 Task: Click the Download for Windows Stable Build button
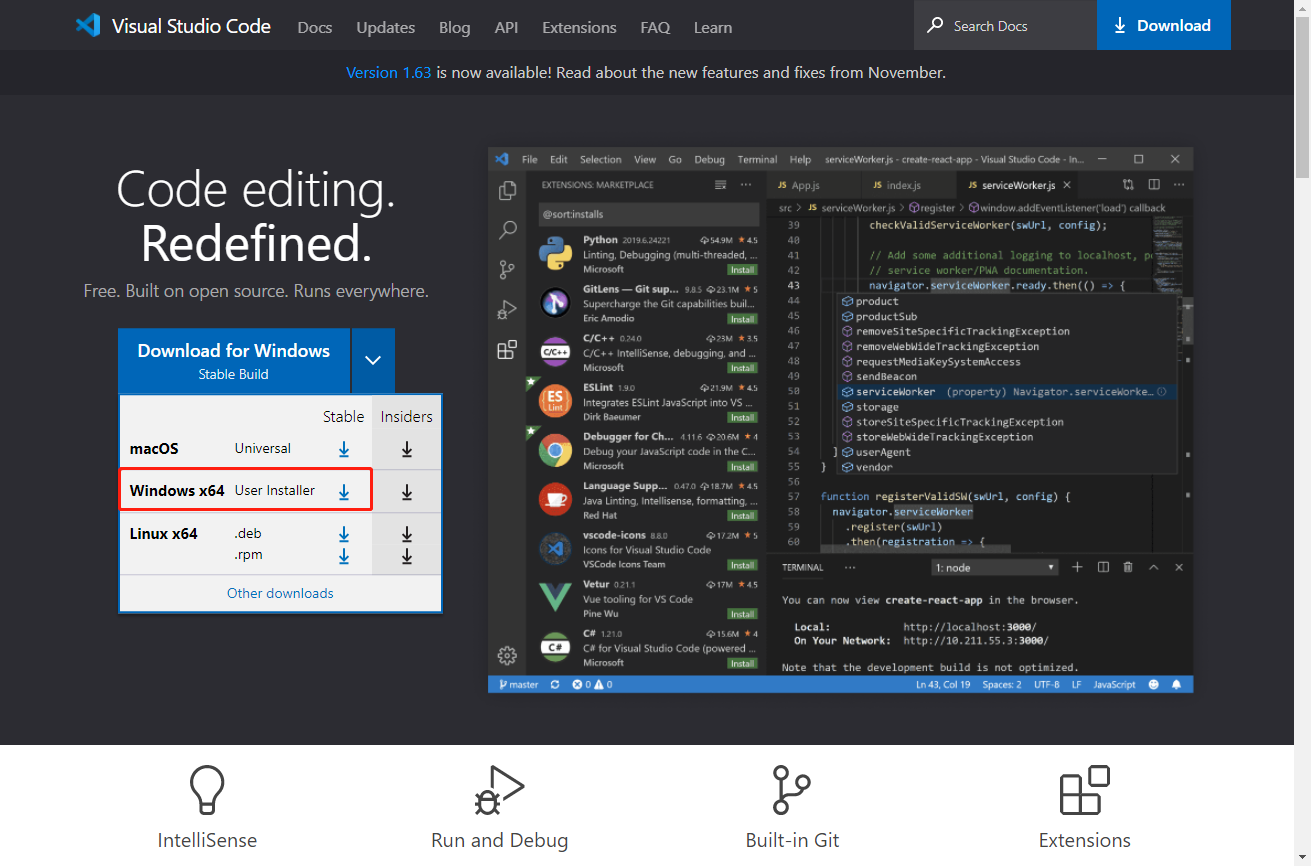pyautogui.click(x=234, y=360)
